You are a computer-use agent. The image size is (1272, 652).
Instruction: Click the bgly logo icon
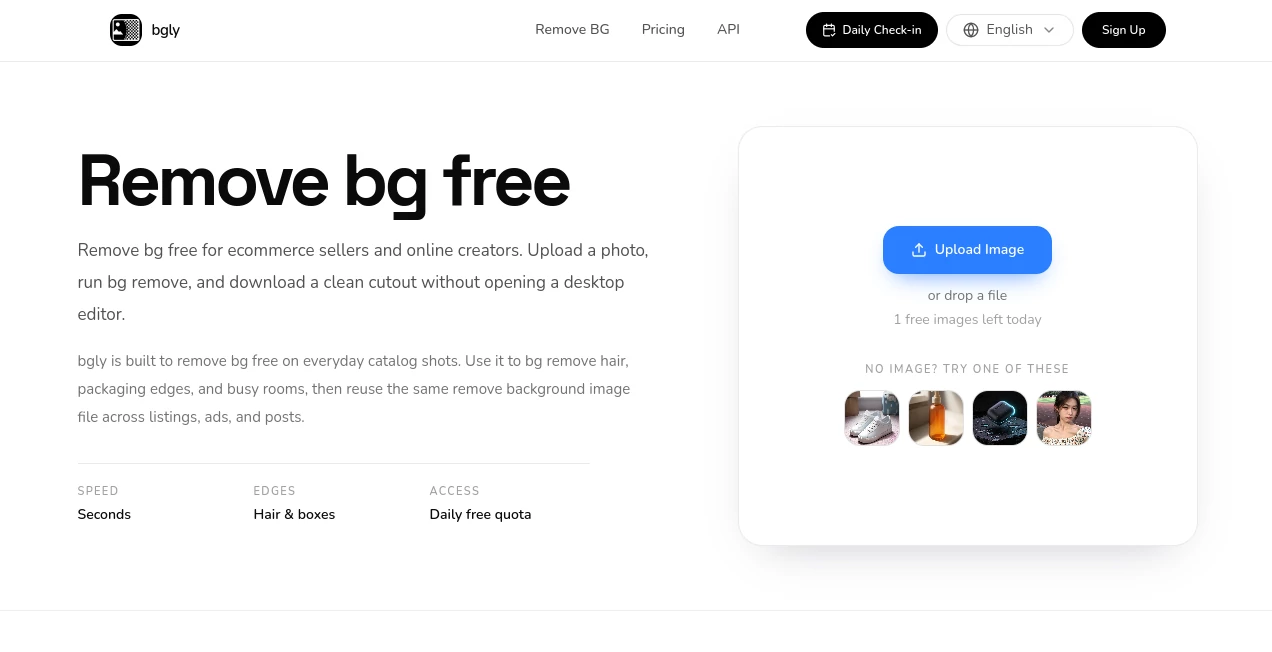pyautogui.click(x=126, y=30)
